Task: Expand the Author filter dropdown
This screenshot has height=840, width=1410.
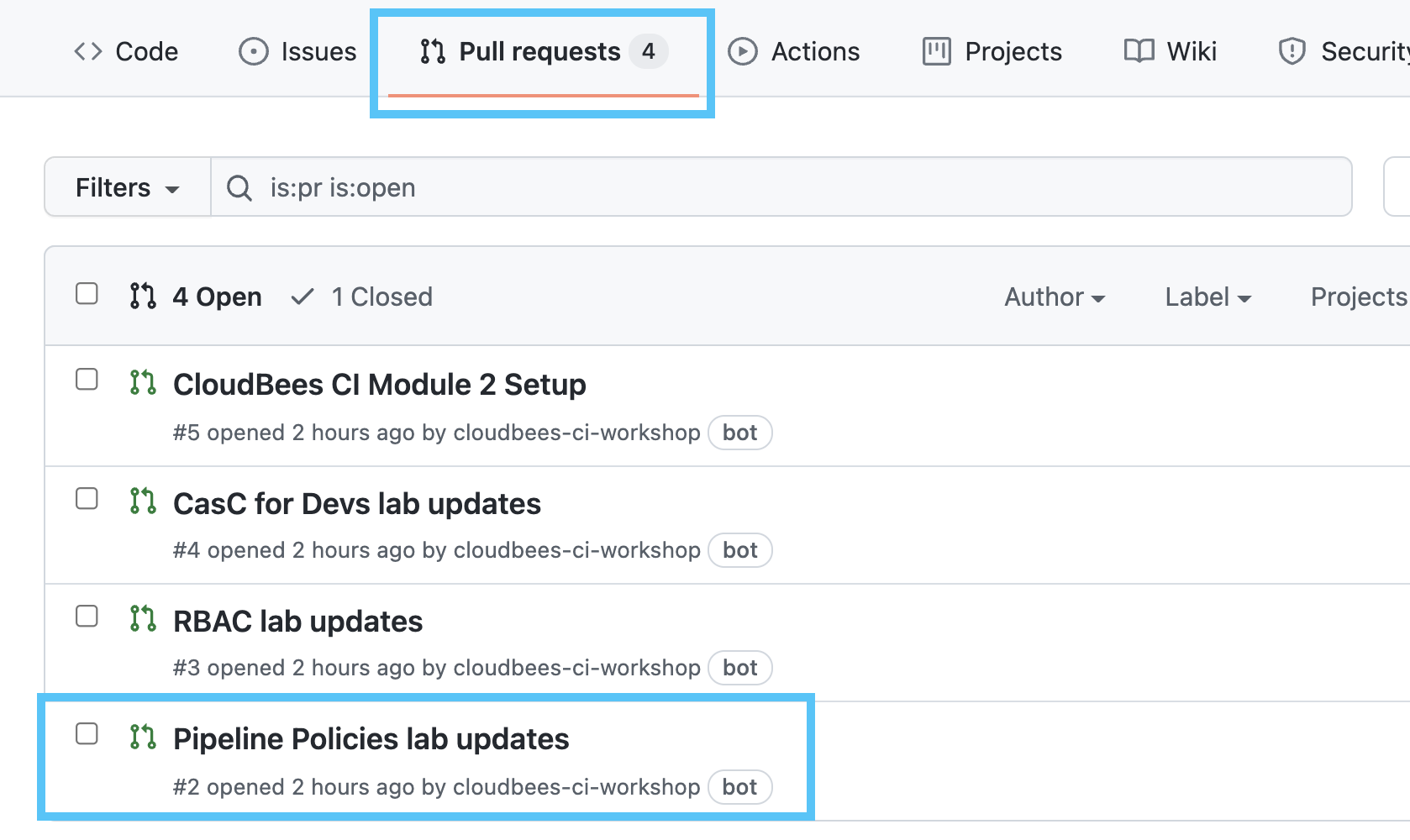Action: pyautogui.click(x=1054, y=297)
